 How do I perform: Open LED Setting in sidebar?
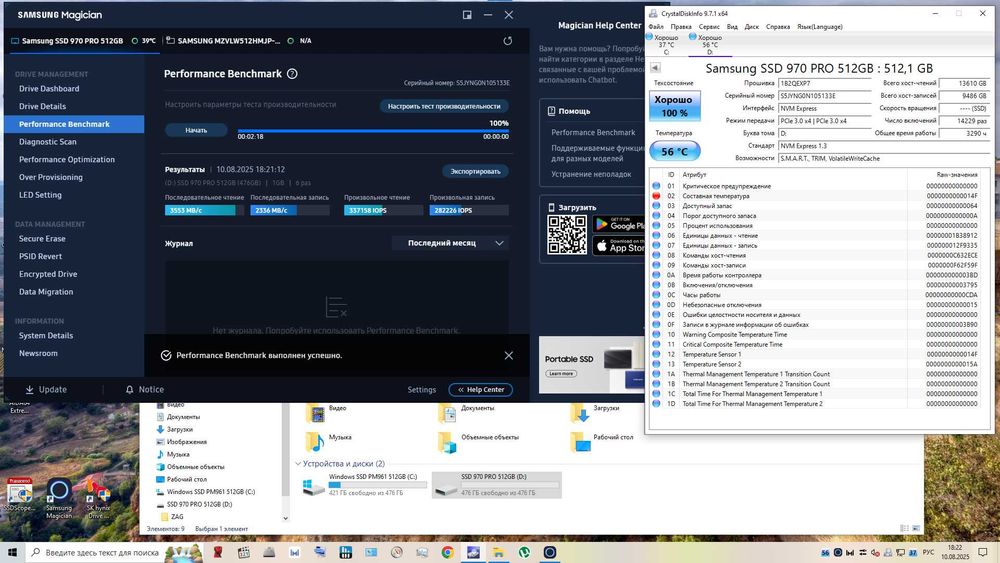[40, 195]
